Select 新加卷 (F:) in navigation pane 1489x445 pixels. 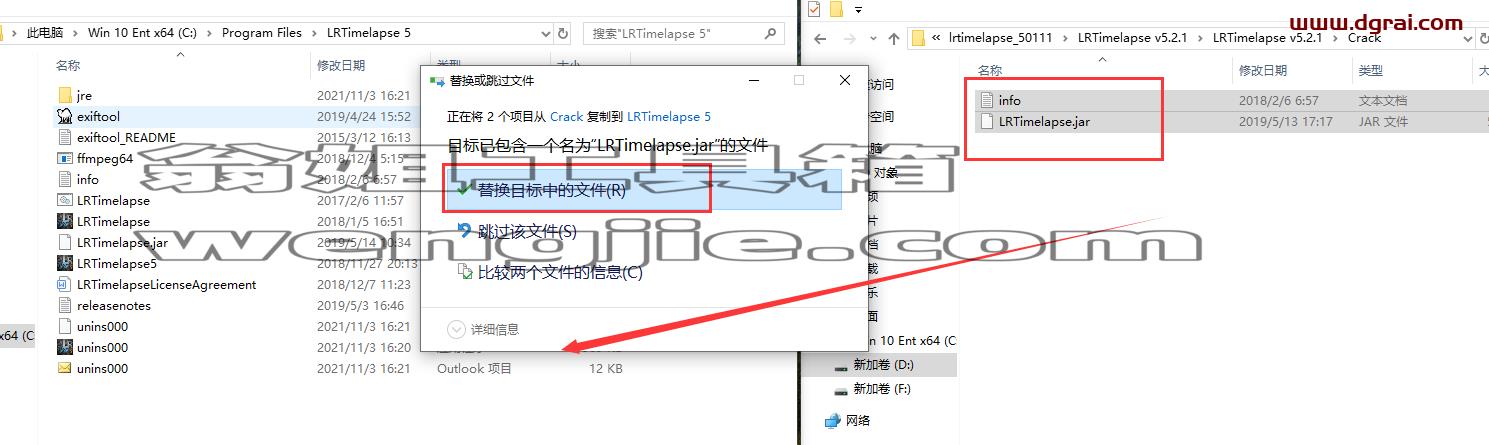[881, 389]
